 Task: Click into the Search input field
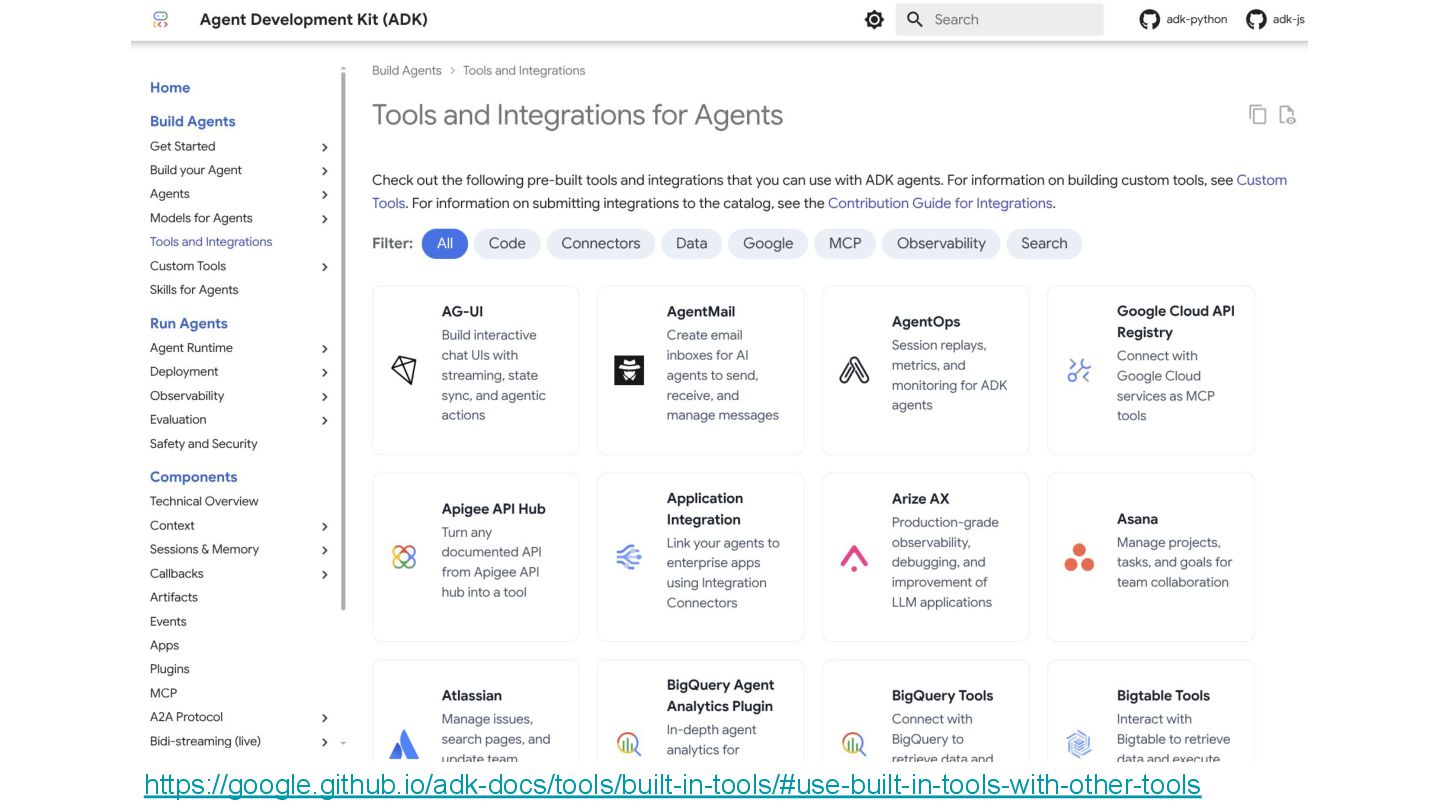pyautogui.click(x=1012, y=20)
